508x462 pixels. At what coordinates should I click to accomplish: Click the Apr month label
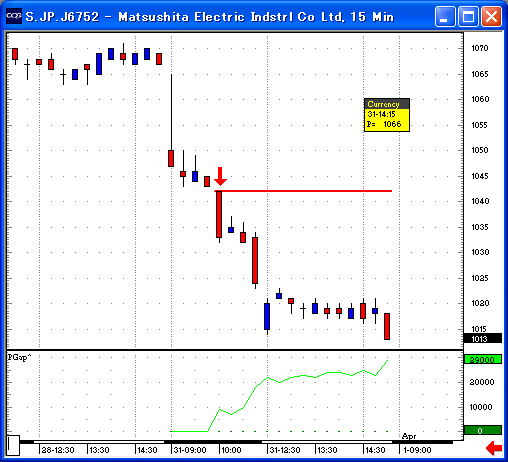[409, 436]
